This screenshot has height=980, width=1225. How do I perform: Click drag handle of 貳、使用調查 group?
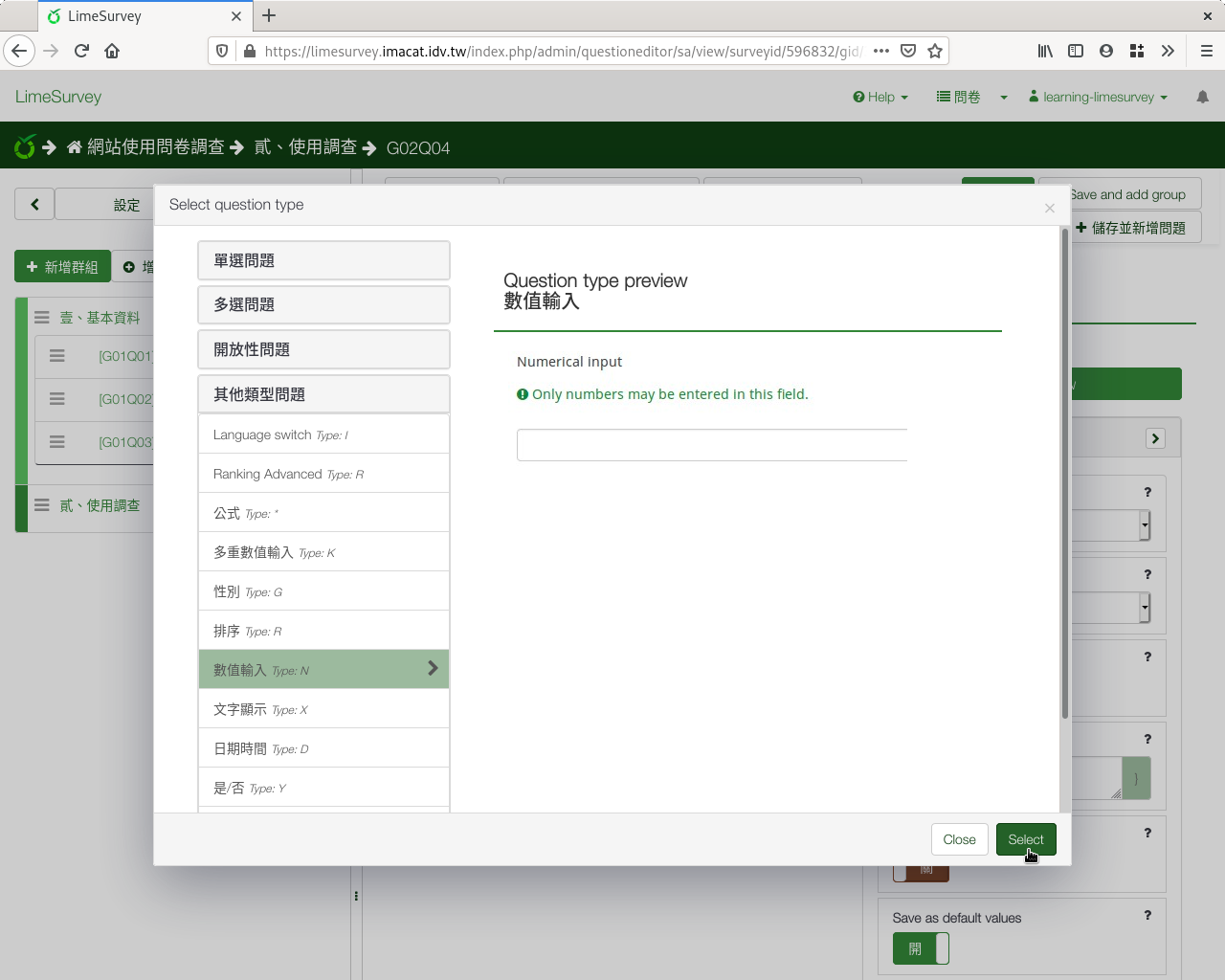click(x=42, y=504)
